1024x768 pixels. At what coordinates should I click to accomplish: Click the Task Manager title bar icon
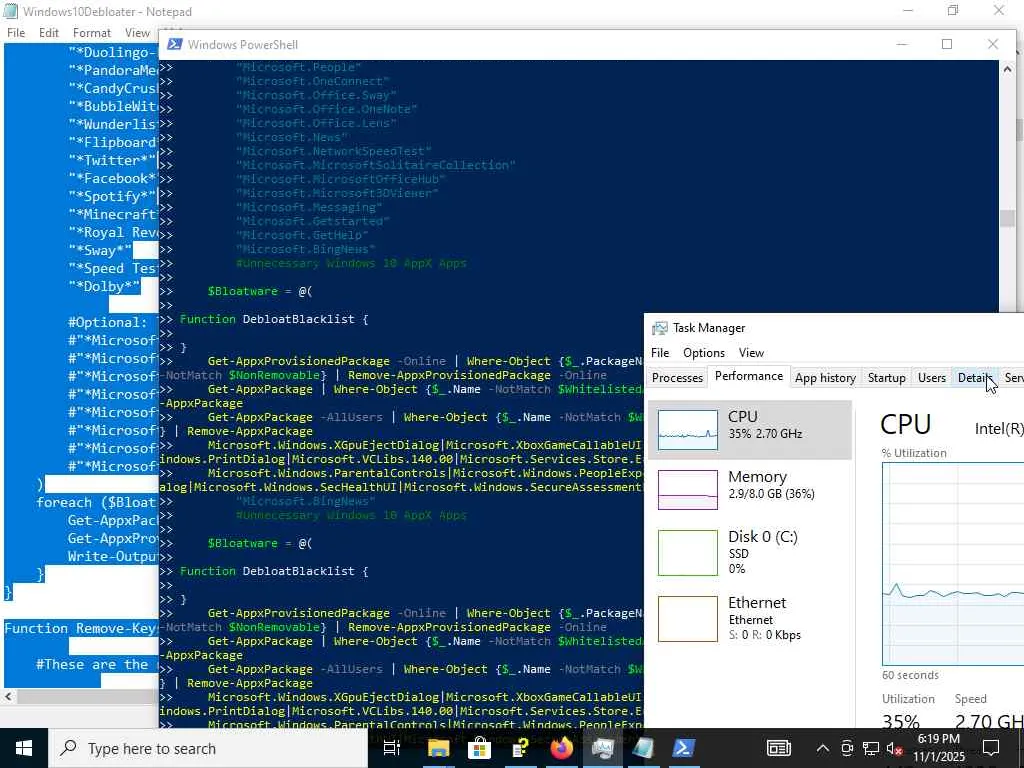(660, 328)
